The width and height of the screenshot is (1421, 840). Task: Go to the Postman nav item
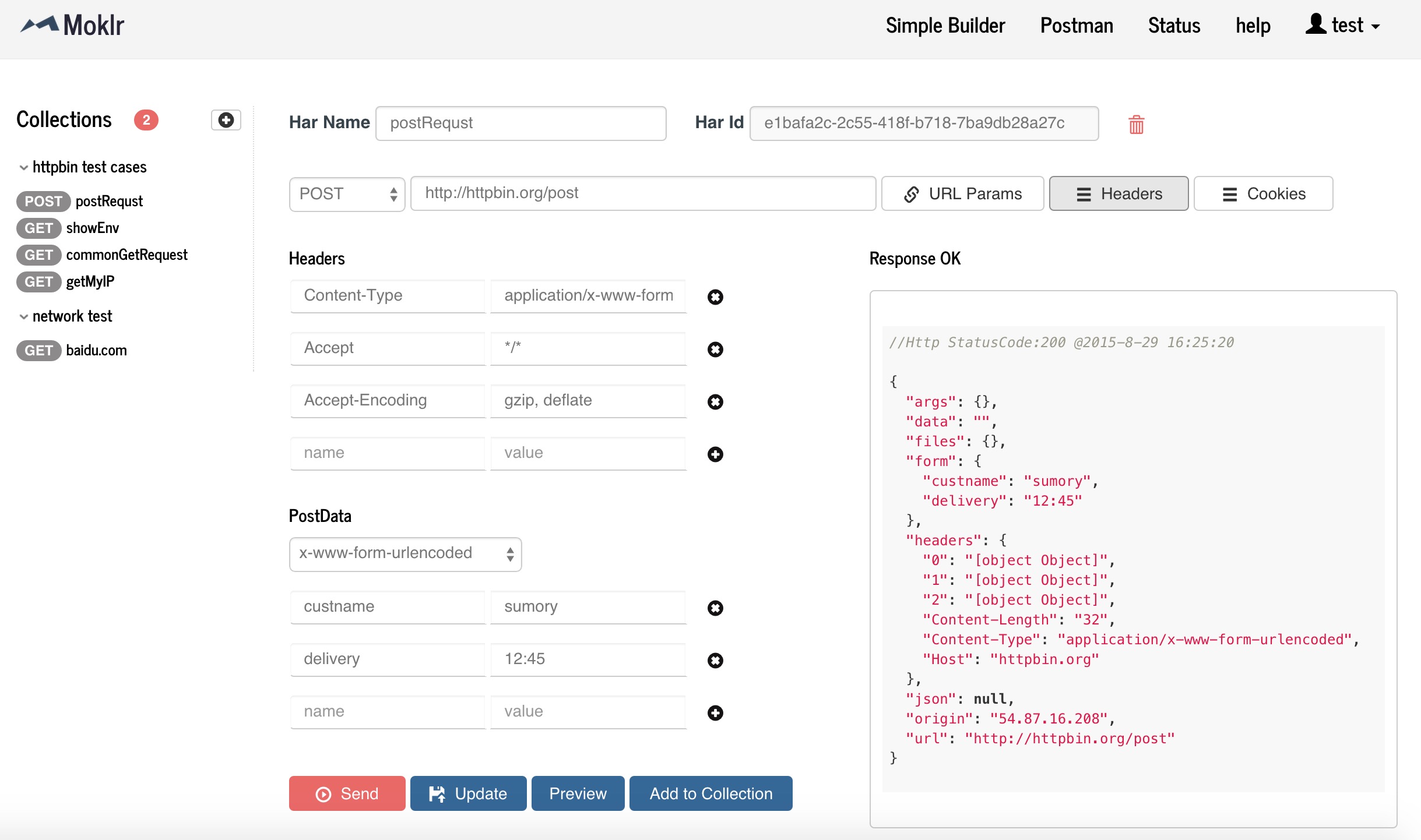tap(1077, 26)
